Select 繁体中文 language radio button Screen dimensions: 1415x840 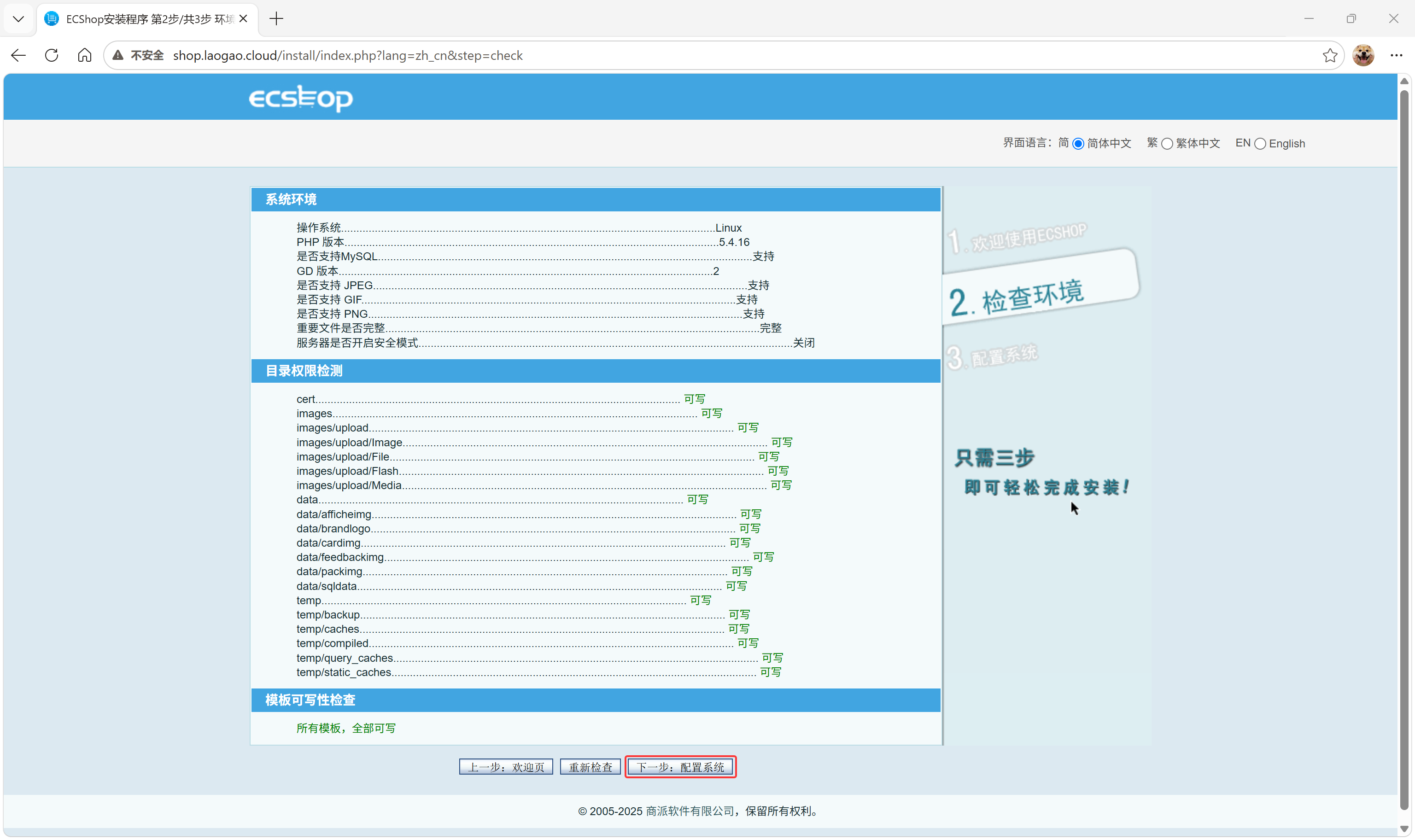(x=1167, y=144)
